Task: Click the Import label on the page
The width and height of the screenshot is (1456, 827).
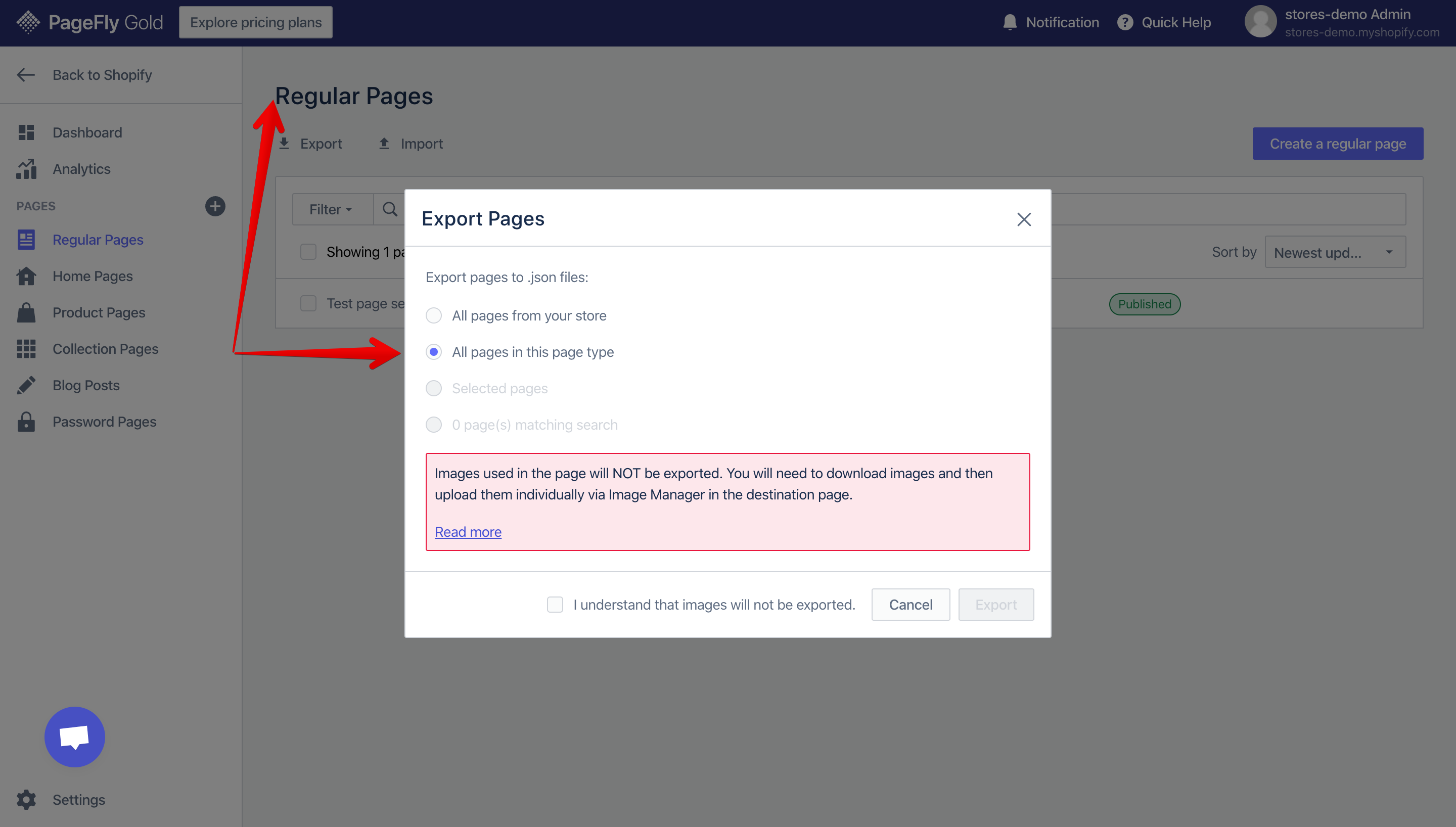Action: point(421,143)
